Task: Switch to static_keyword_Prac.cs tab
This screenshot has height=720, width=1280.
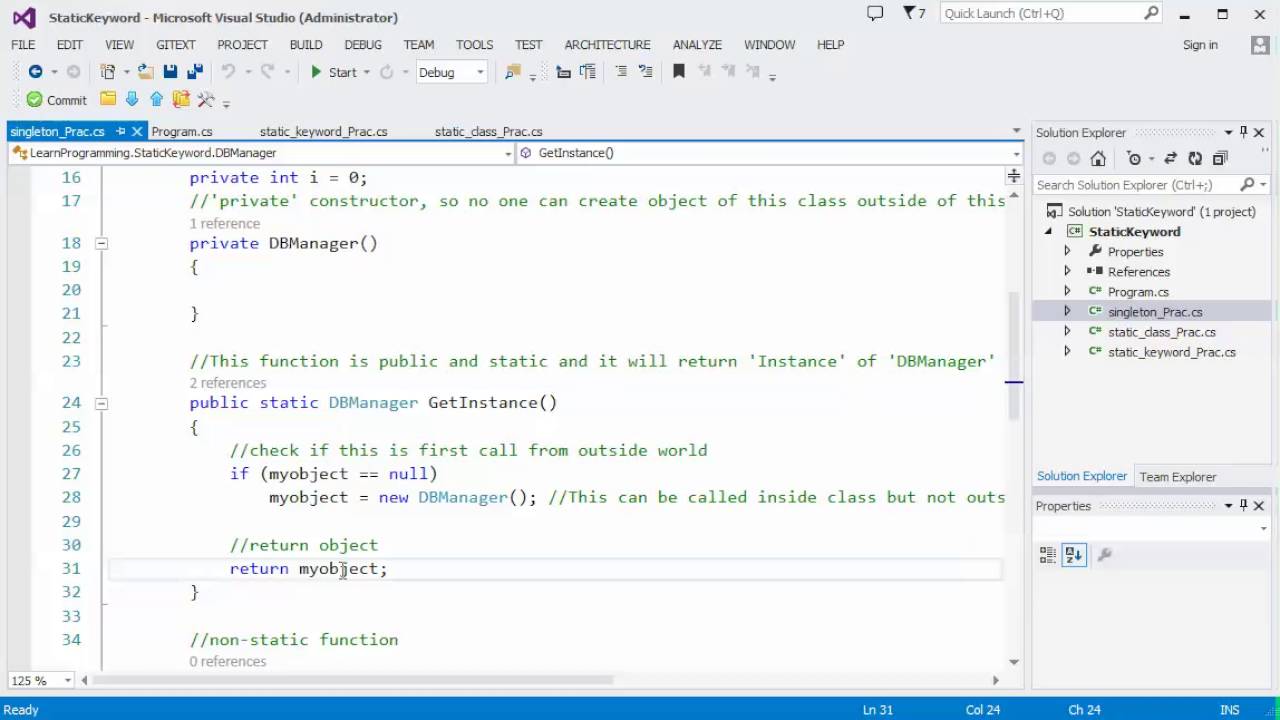Action: [x=323, y=131]
